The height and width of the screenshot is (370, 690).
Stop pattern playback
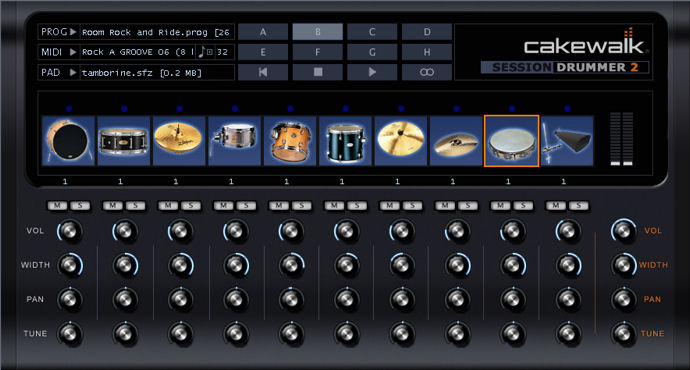(318, 72)
